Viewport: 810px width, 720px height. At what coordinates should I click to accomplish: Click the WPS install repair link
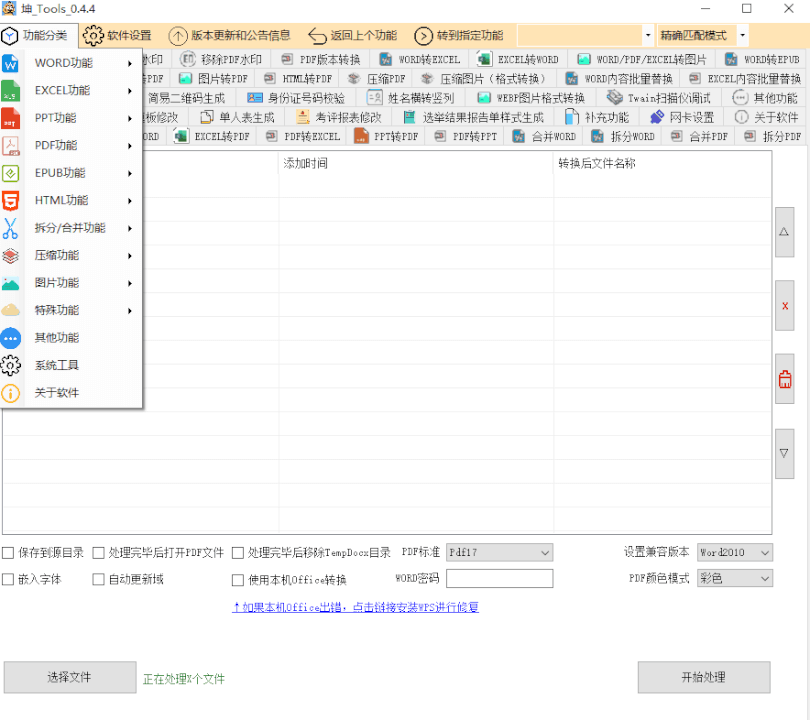355,607
